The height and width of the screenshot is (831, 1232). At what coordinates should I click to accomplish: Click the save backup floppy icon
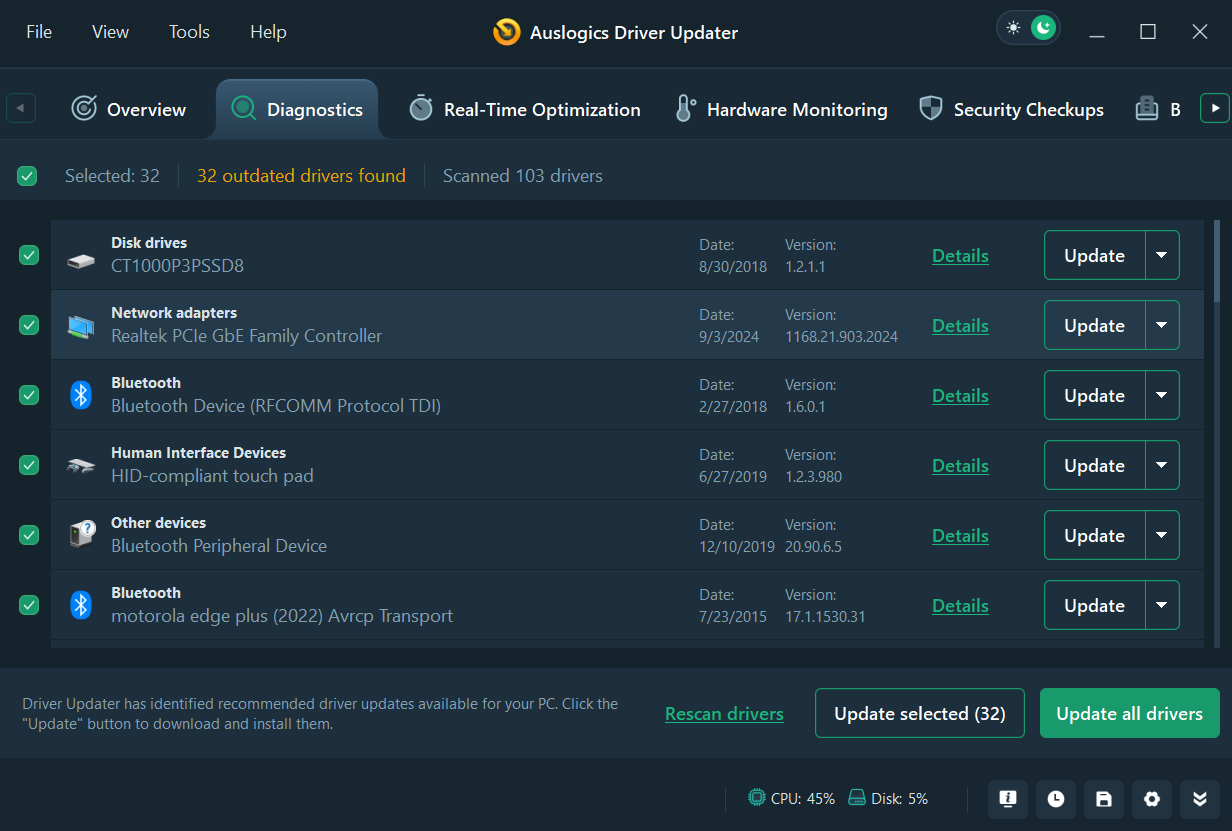click(x=1104, y=798)
